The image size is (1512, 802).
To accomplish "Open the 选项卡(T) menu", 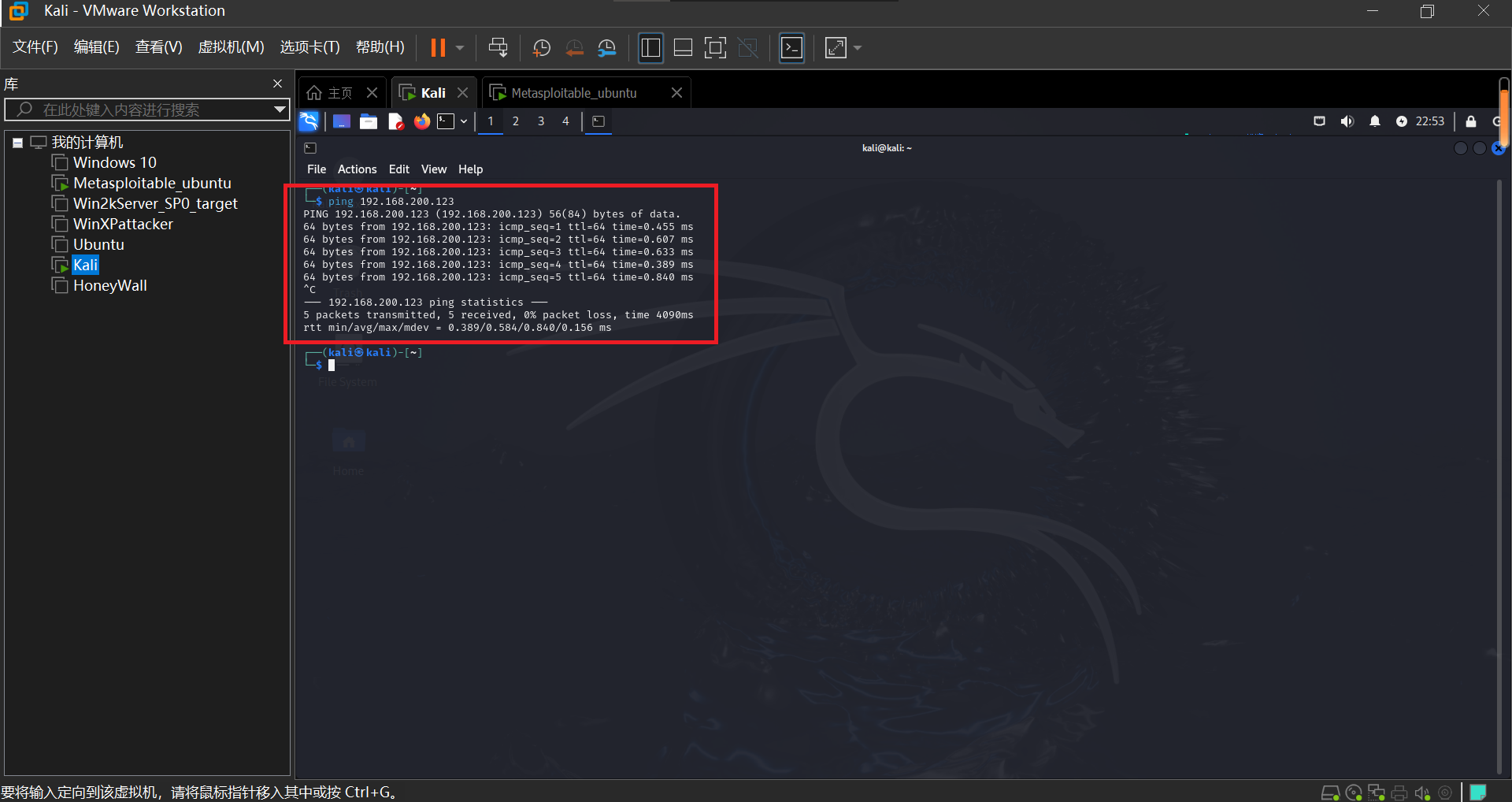I will click(x=310, y=47).
